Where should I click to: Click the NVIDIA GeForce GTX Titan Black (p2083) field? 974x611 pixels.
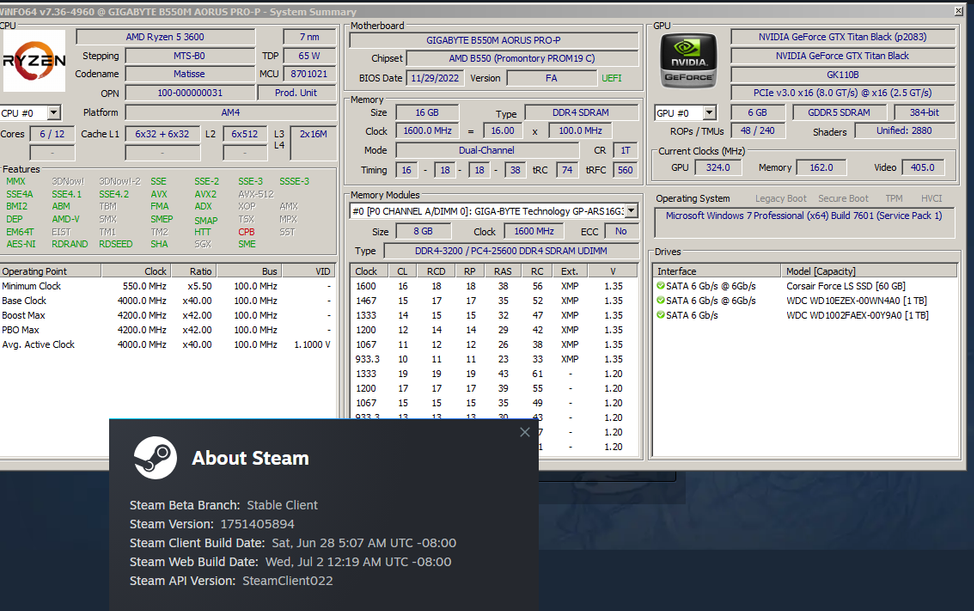click(842, 37)
